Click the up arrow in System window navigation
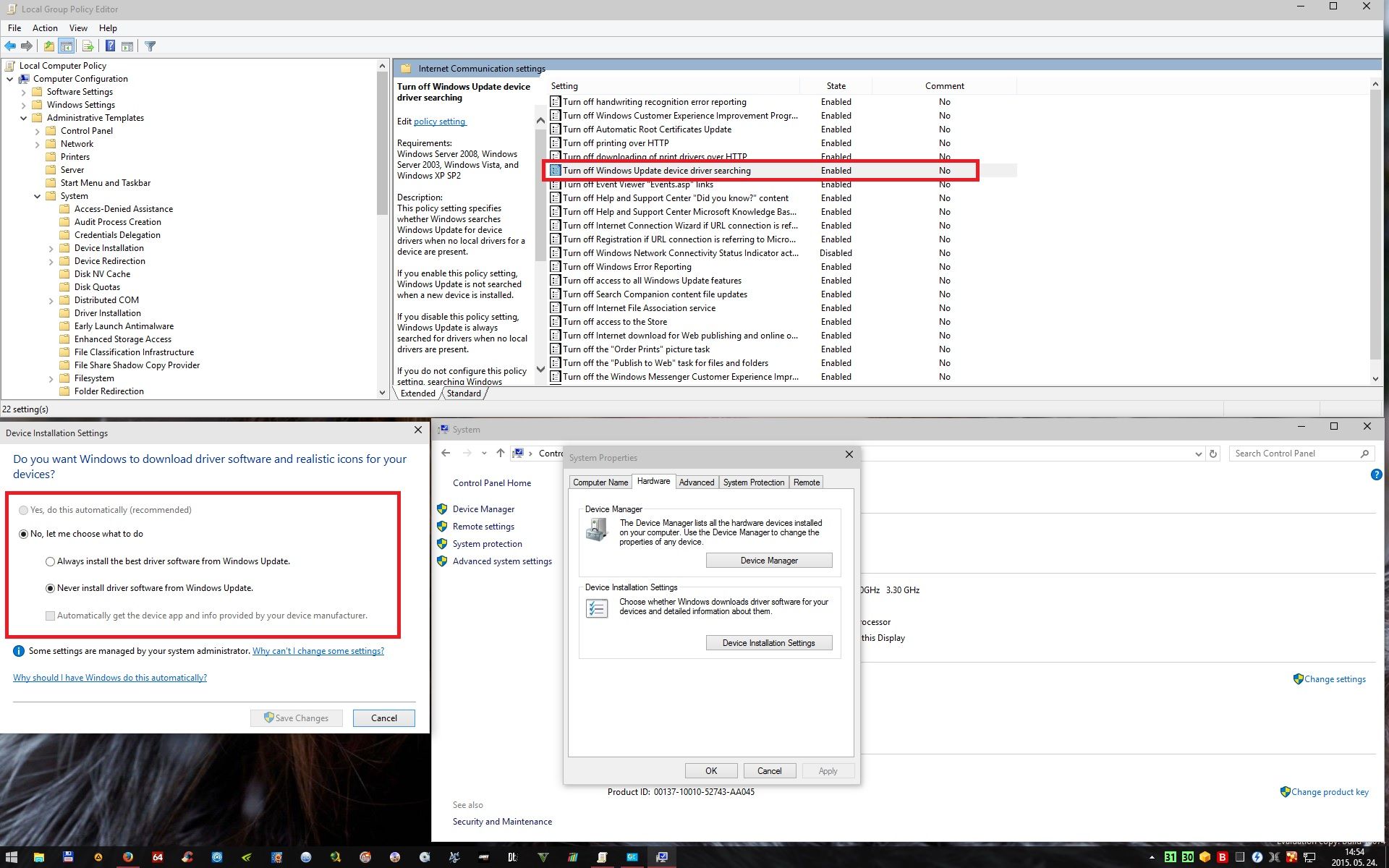1389x868 pixels. pos(500,454)
